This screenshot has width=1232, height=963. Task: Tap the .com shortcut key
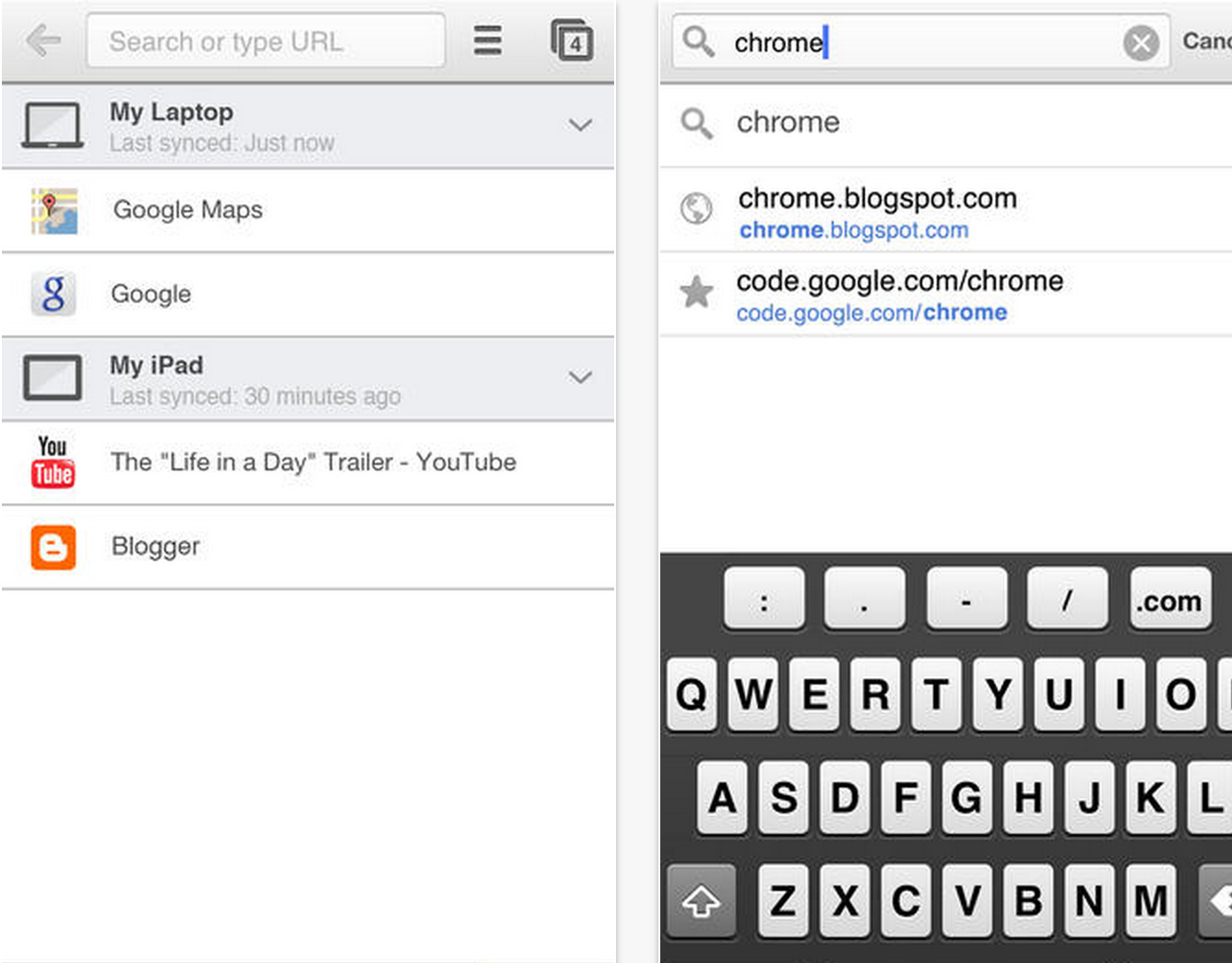click(1169, 600)
